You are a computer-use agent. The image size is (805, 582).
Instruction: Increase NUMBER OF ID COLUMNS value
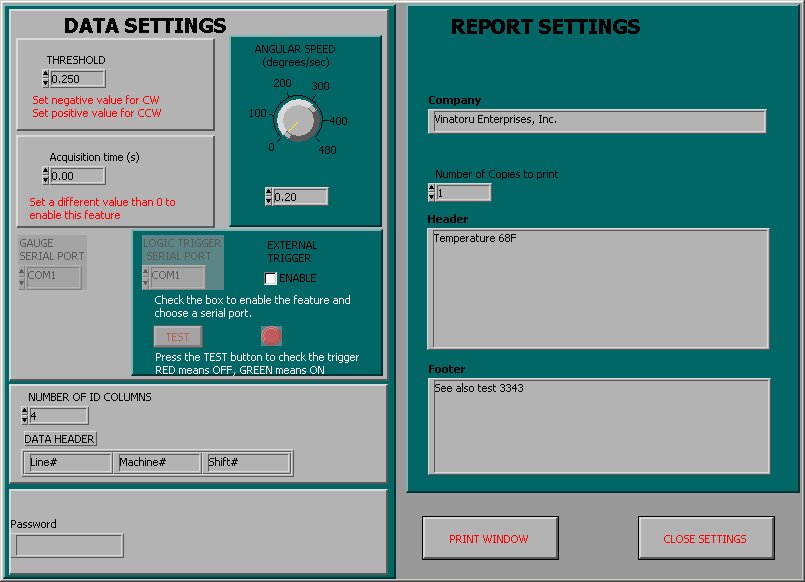(x=25, y=411)
